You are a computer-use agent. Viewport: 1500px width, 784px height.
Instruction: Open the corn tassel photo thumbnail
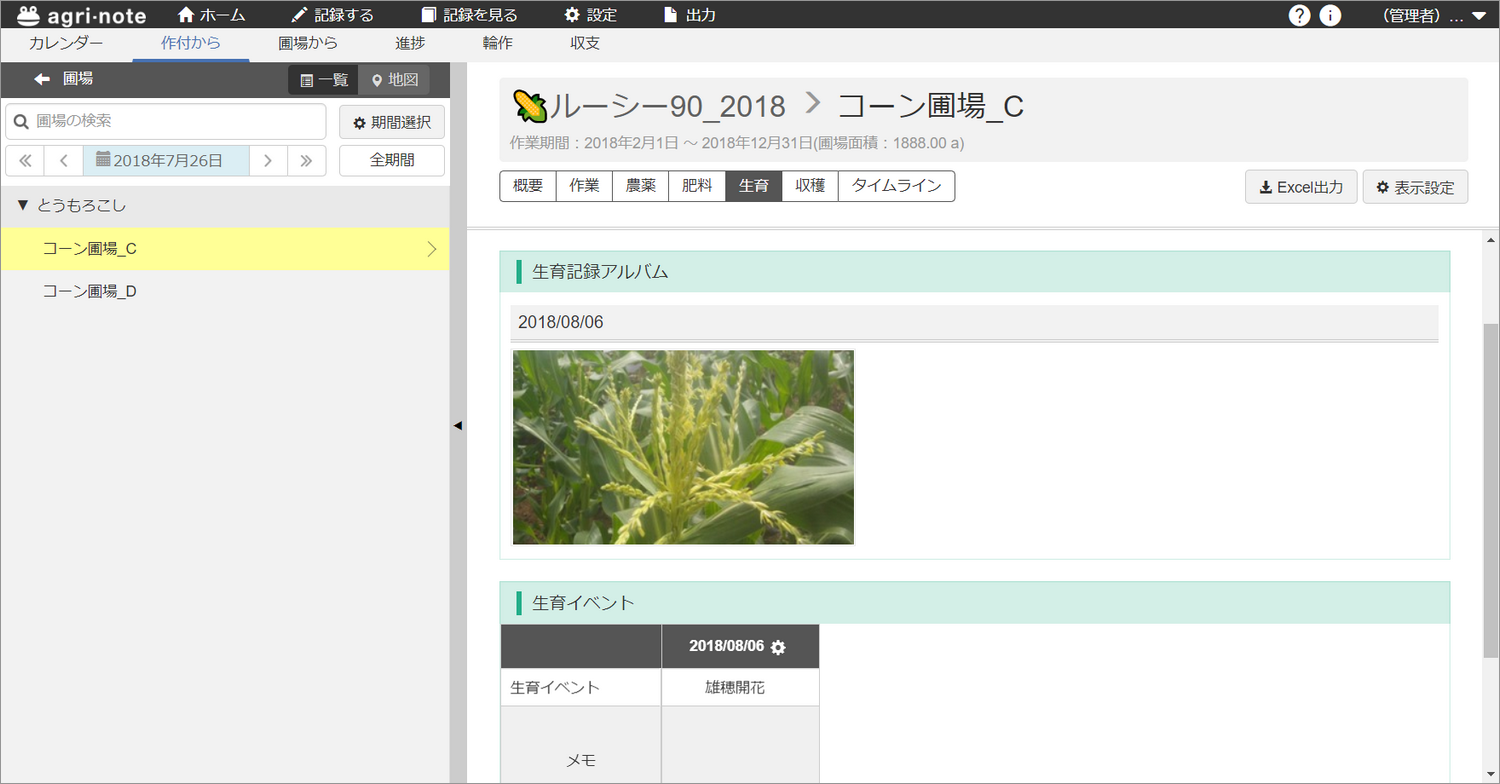683,447
